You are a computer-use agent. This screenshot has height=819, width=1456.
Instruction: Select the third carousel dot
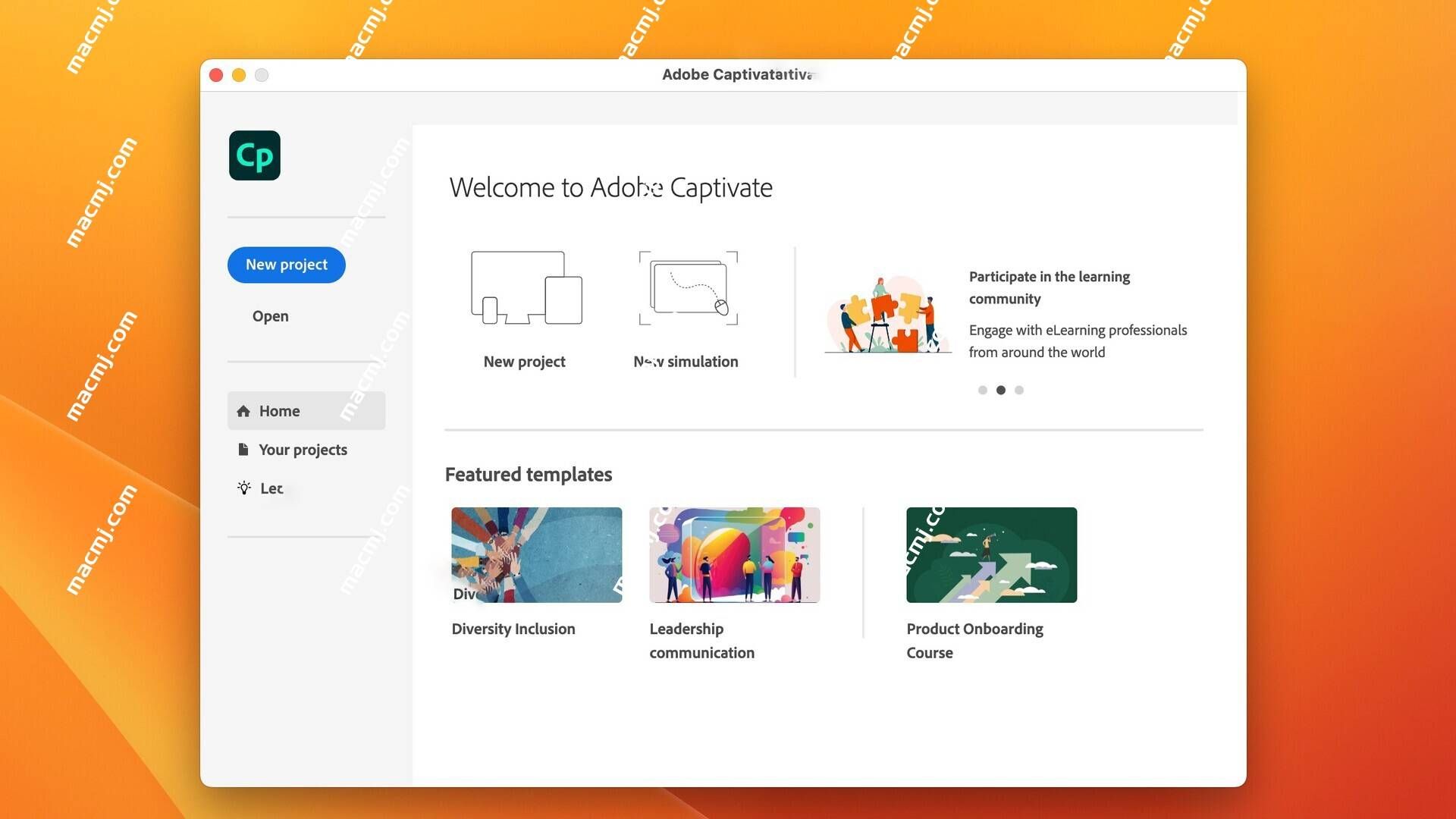tap(1019, 390)
